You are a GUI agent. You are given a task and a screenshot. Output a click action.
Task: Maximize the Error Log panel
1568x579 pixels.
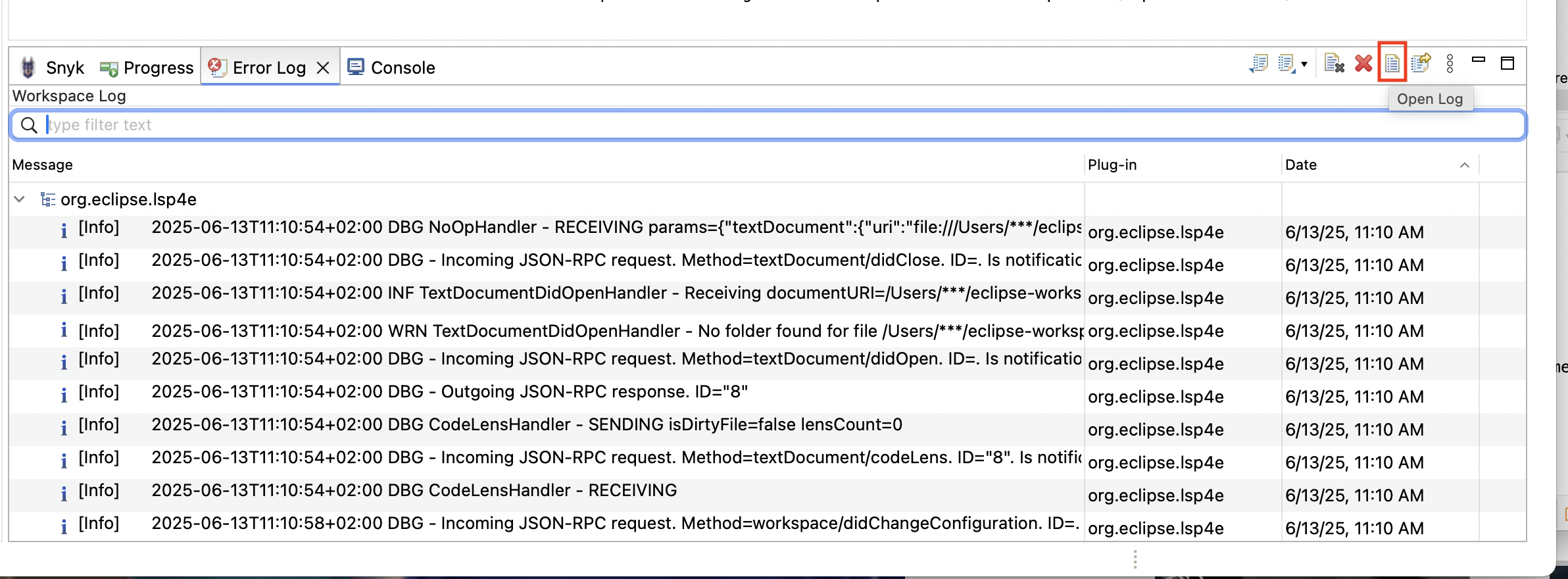click(x=1507, y=63)
